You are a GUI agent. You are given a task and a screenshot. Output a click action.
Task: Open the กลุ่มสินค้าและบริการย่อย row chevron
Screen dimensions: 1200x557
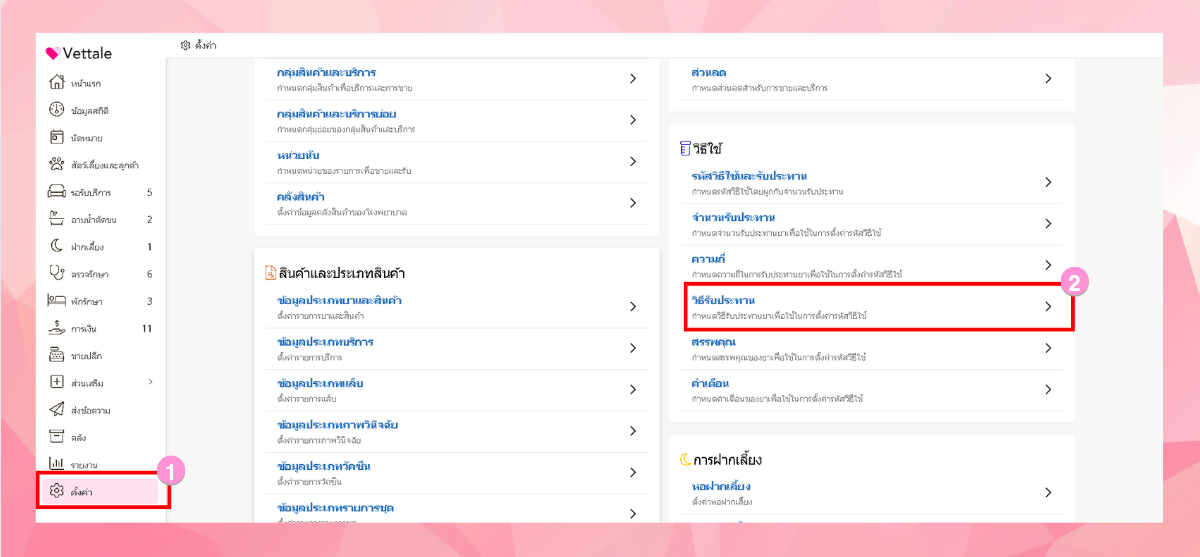[633, 120]
